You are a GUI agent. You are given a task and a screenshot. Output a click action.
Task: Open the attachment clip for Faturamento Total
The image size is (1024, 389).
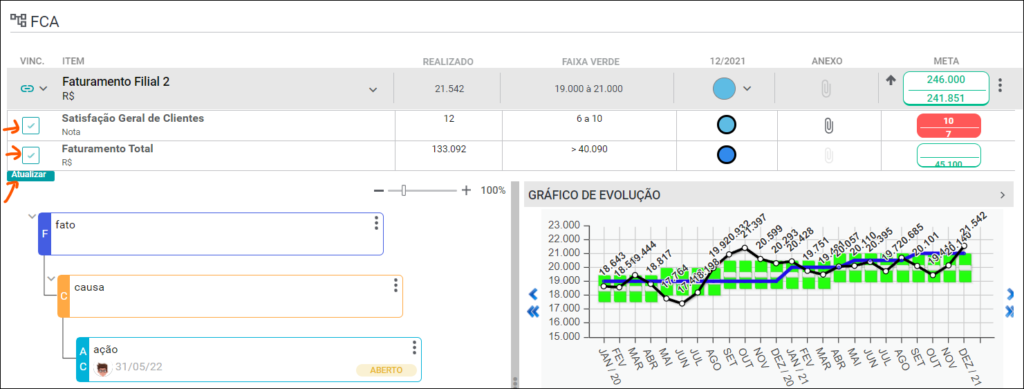click(x=828, y=155)
